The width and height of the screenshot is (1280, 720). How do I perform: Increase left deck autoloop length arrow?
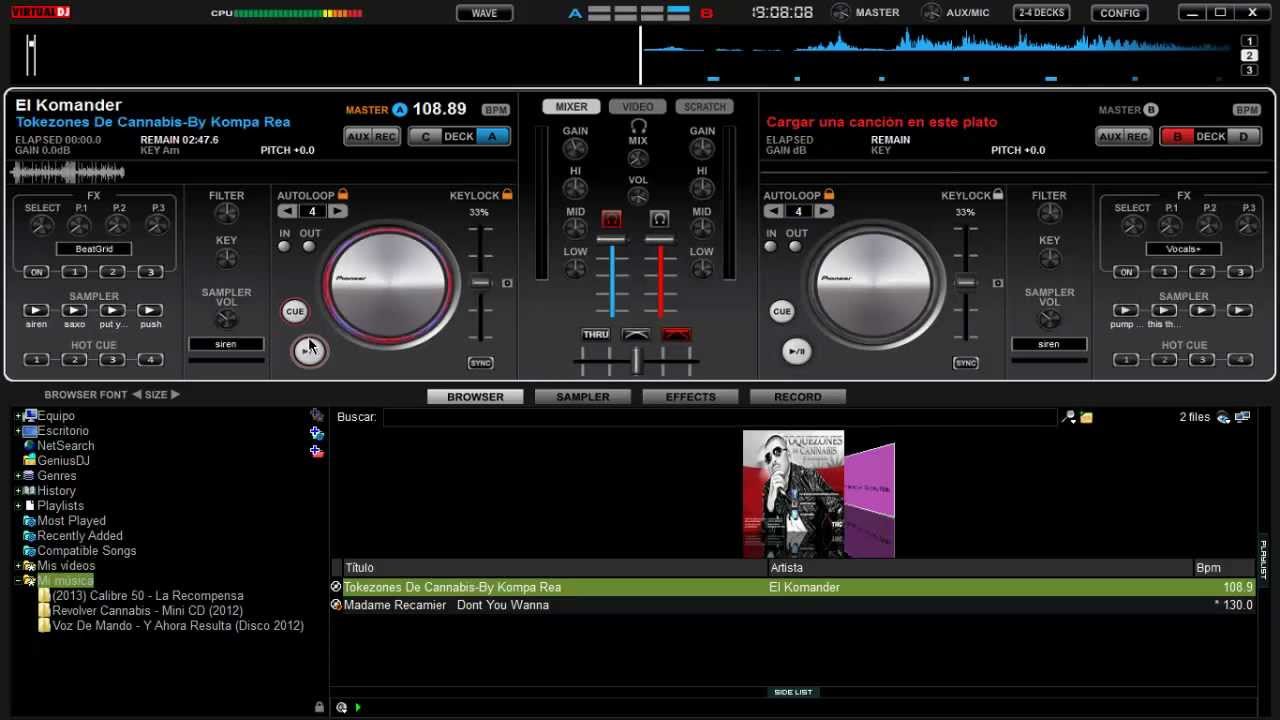(x=338, y=211)
